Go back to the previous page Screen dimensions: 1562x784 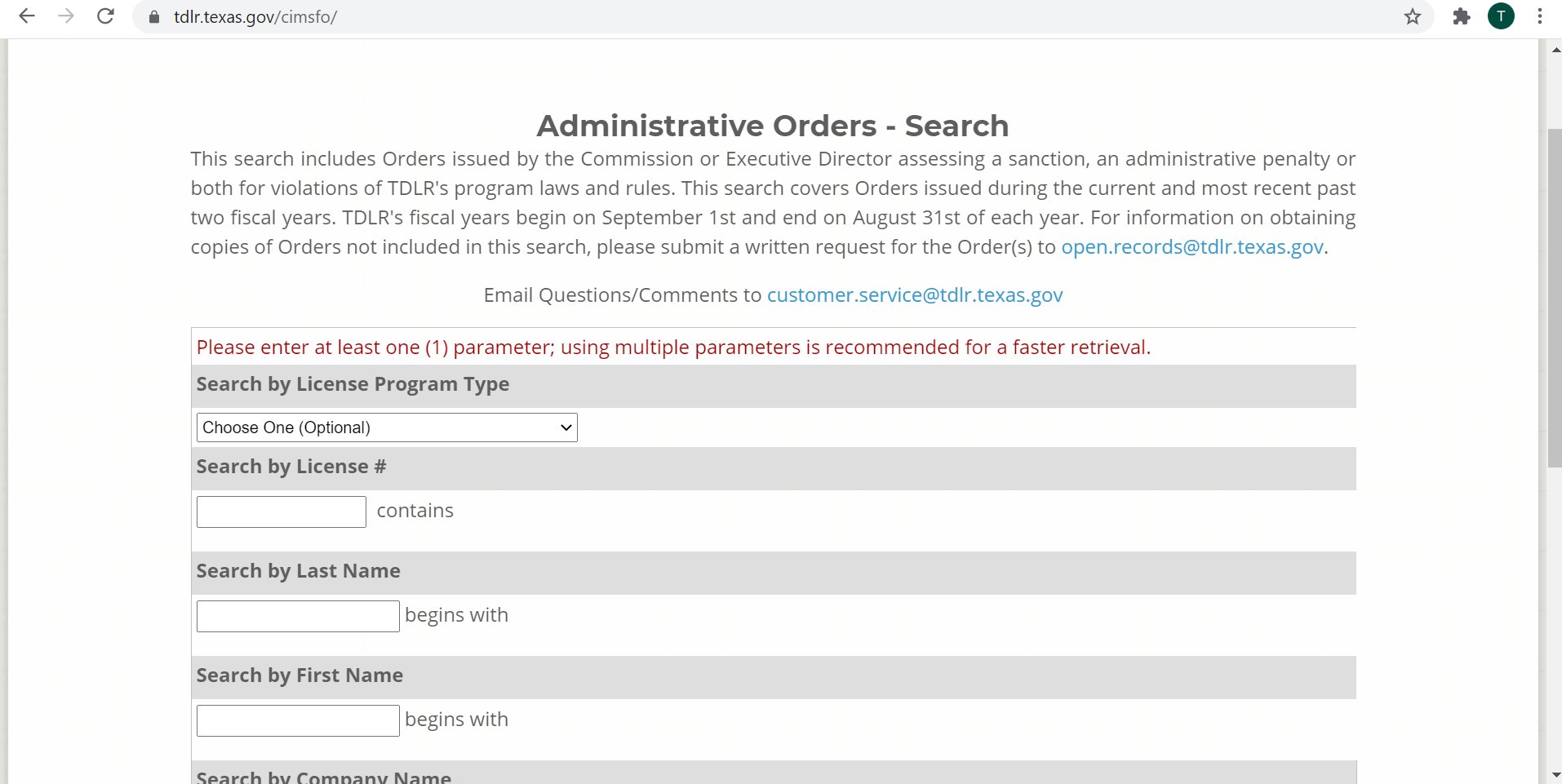27,16
